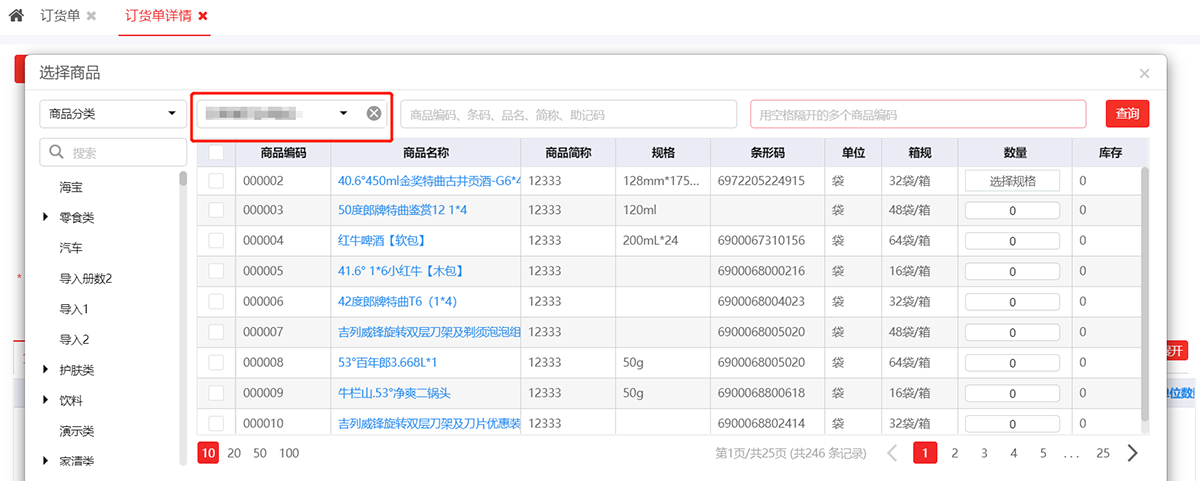Expand the 零食类 category tree node
1200x481 pixels.
click(46, 217)
